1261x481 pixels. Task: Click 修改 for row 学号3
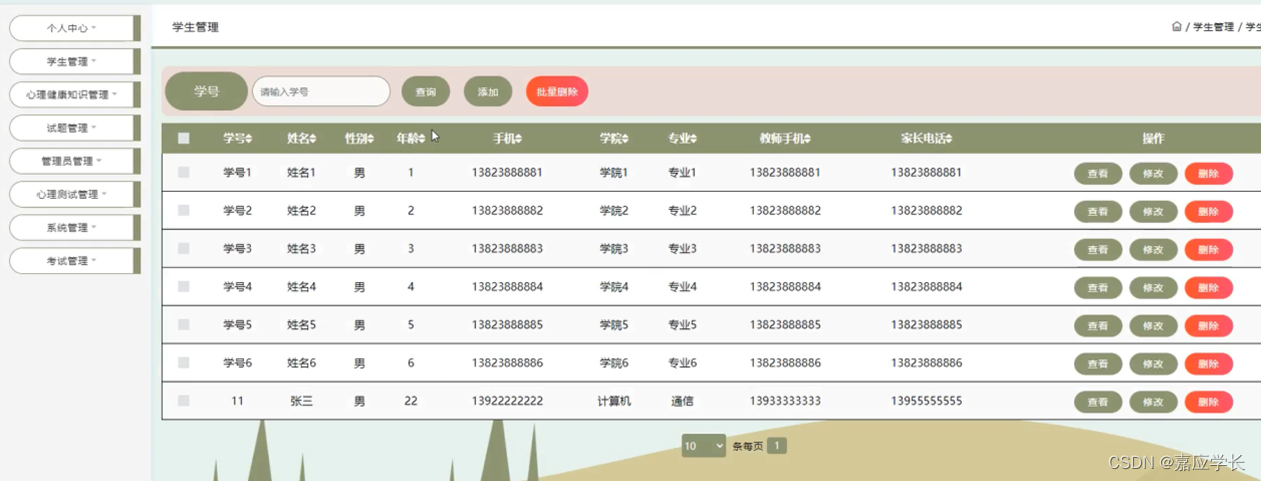coord(1153,250)
